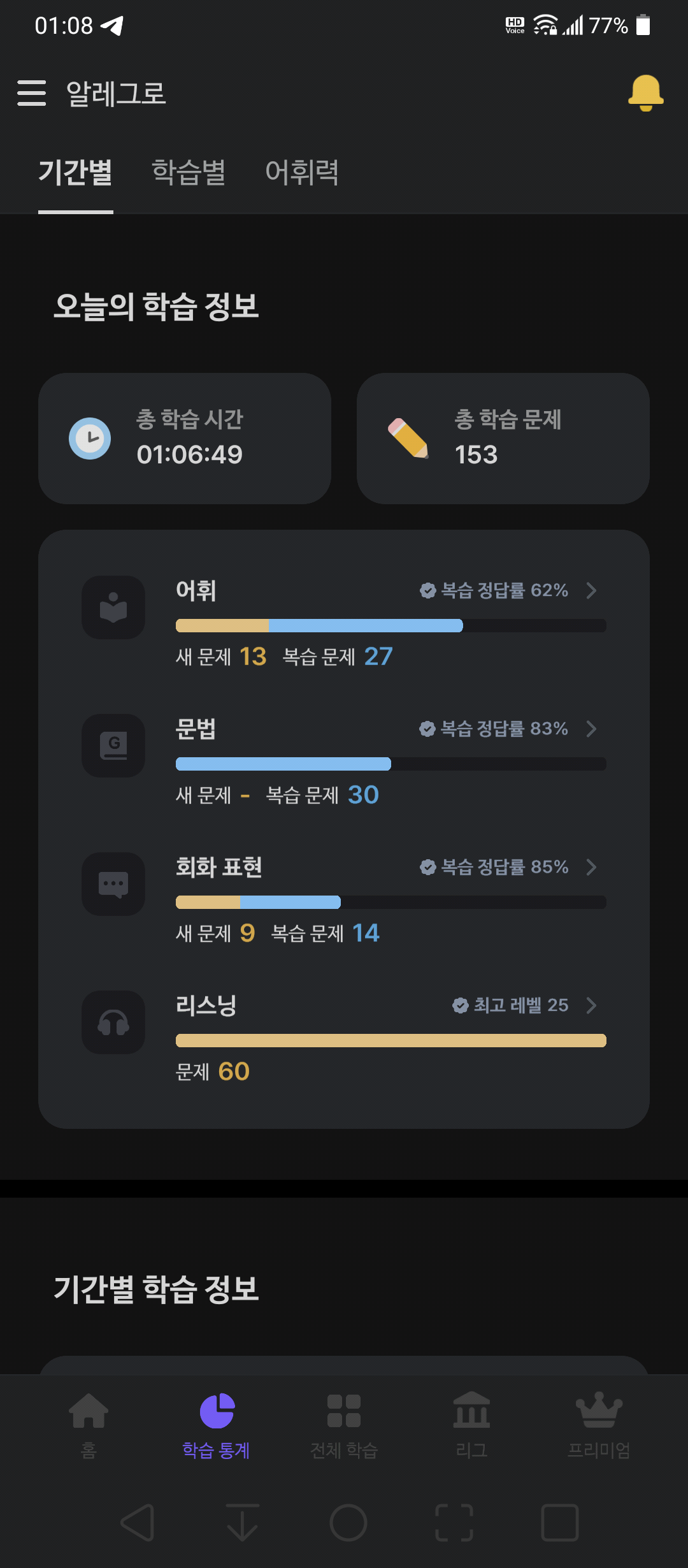Expand 어휘 복습 정답률 62% chevron
Screen dimensions: 688x1568
(591, 590)
